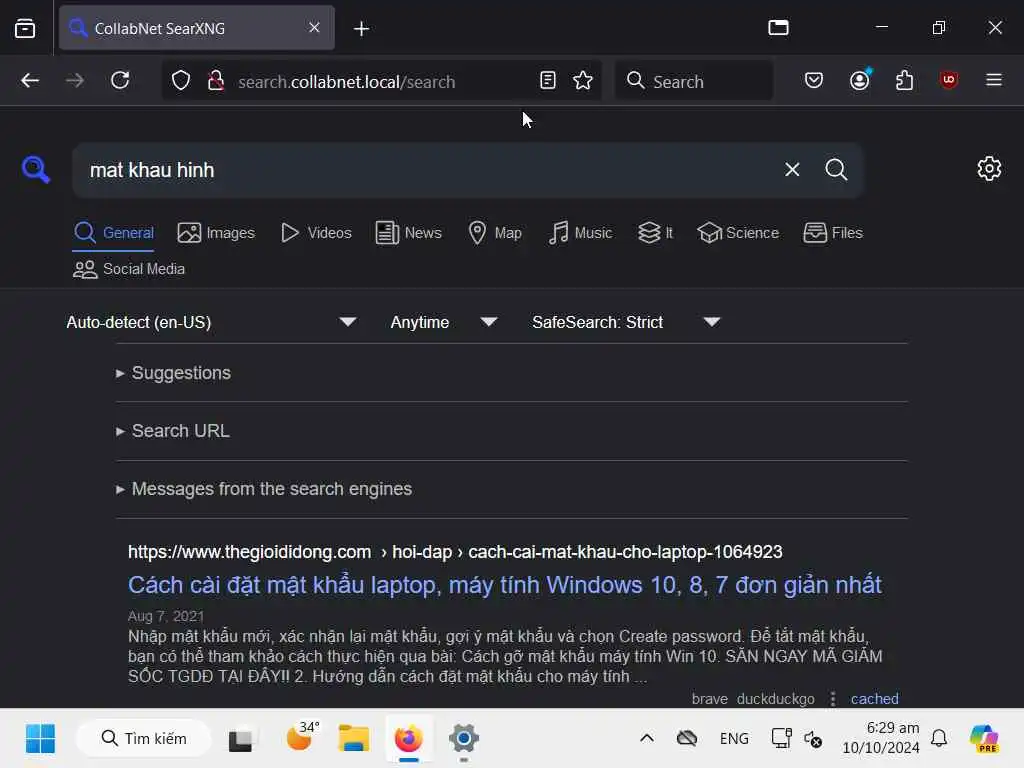Viewport: 1024px width, 768px height.
Task: Click the OneDrive cloud tray icon
Action: click(x=687, y=739)
